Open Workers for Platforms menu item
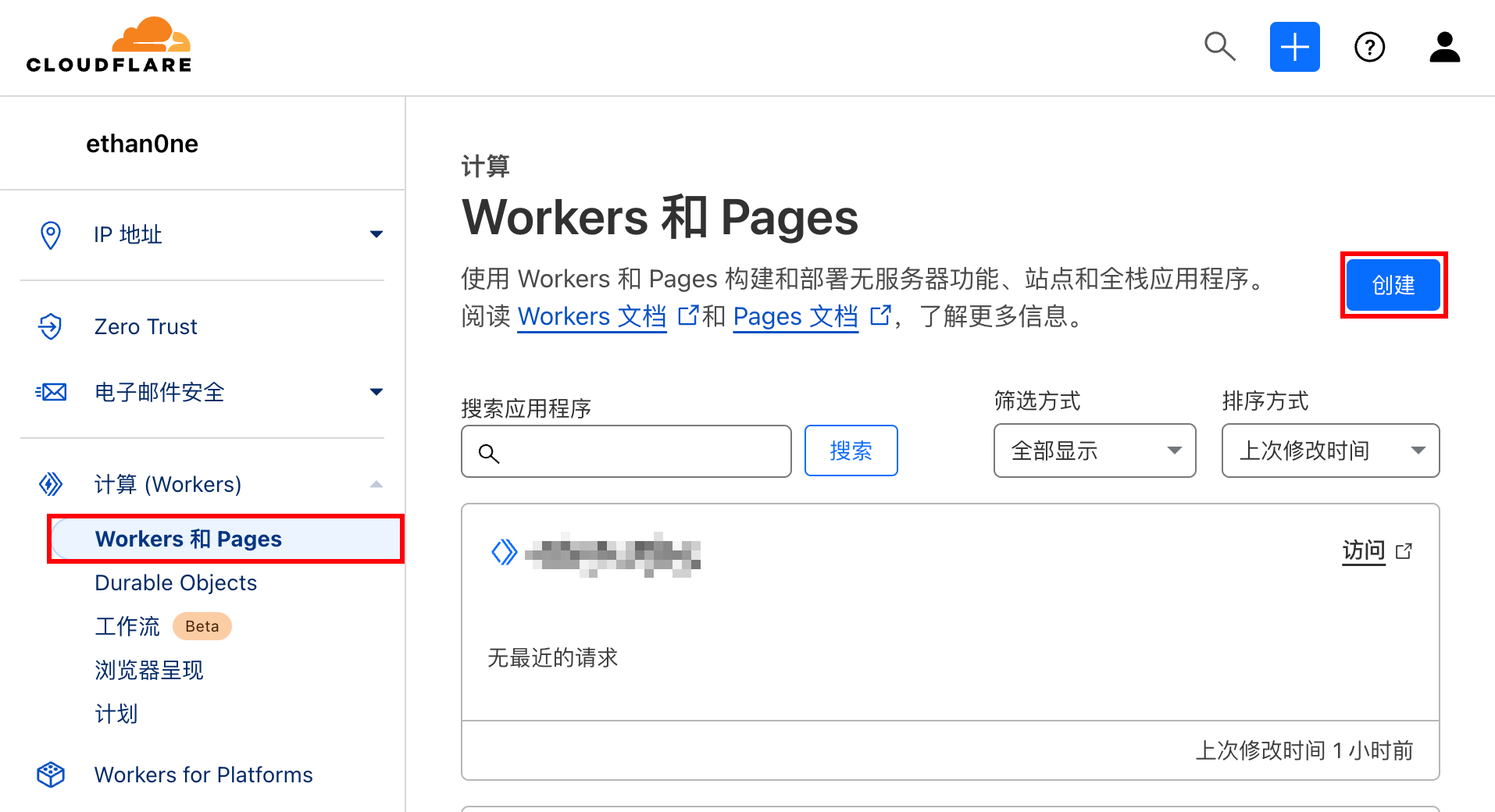 click(x=203, y=775)
